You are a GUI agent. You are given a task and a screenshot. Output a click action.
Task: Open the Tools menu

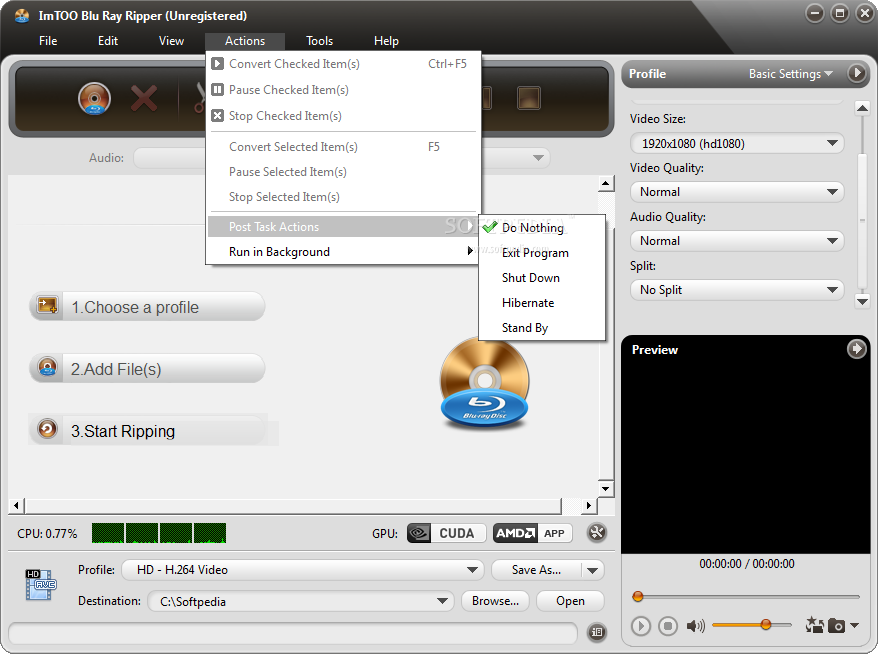[x=319, y=41]
